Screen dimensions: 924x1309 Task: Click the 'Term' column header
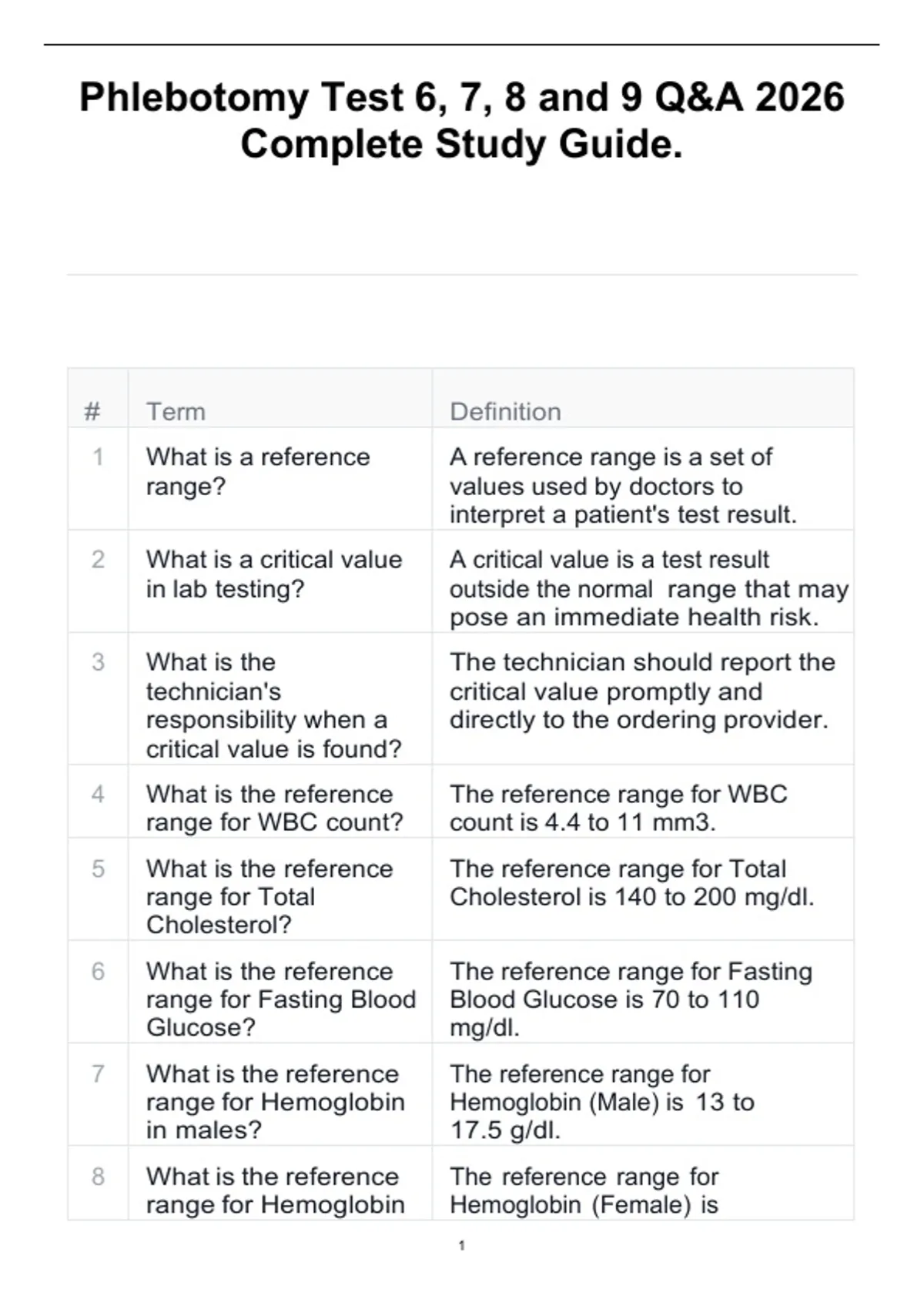tap(176, 412)
